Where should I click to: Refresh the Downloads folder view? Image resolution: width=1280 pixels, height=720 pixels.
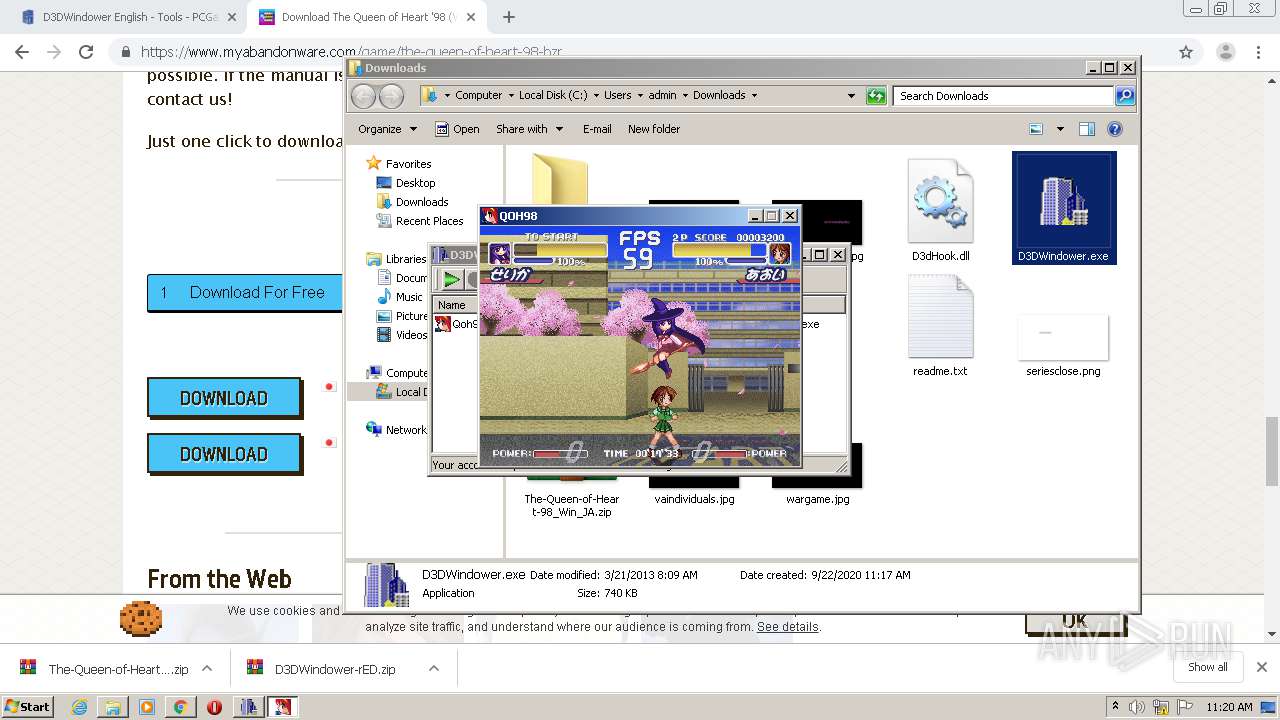(876, 96)
